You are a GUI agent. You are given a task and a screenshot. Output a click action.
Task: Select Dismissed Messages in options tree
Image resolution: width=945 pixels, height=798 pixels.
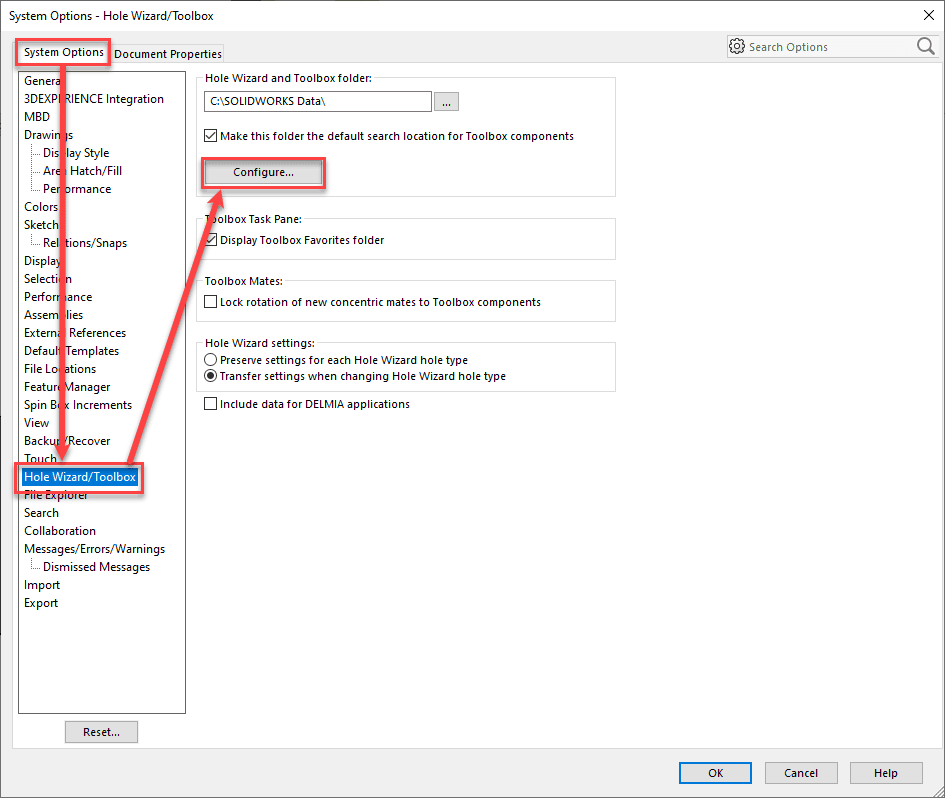96,567
